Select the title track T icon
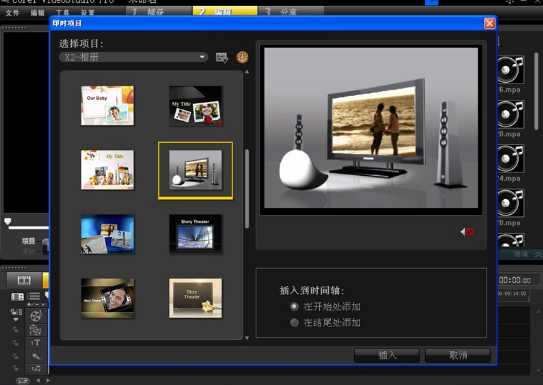 [35, 343]
